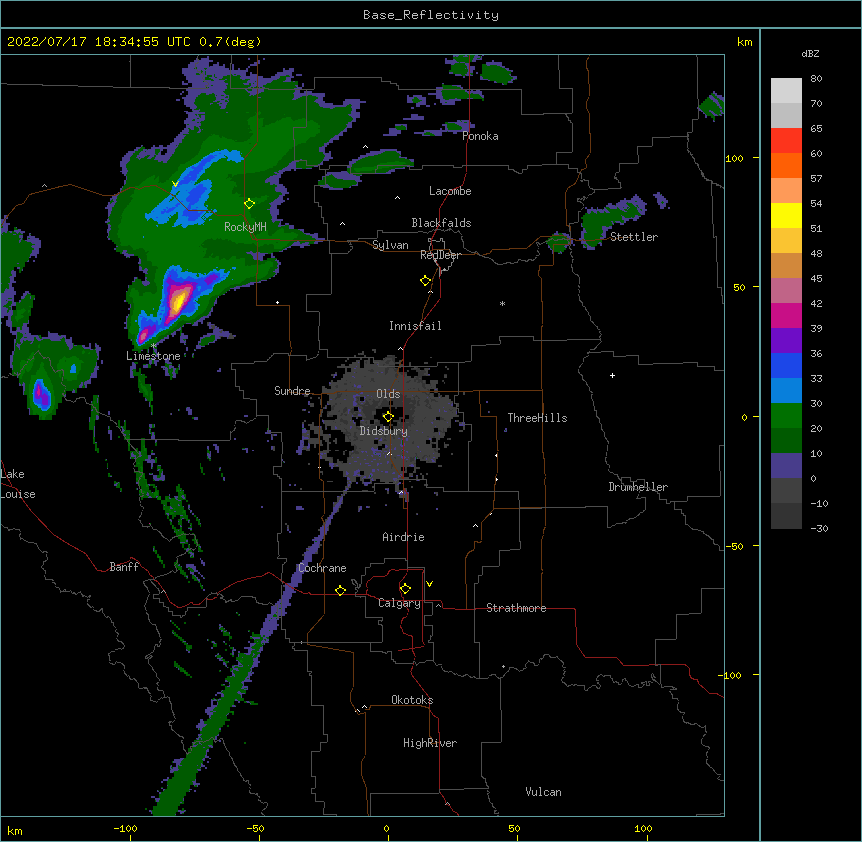Click the Strathmore label
862x842 pixels.
(x=516, y=608)
